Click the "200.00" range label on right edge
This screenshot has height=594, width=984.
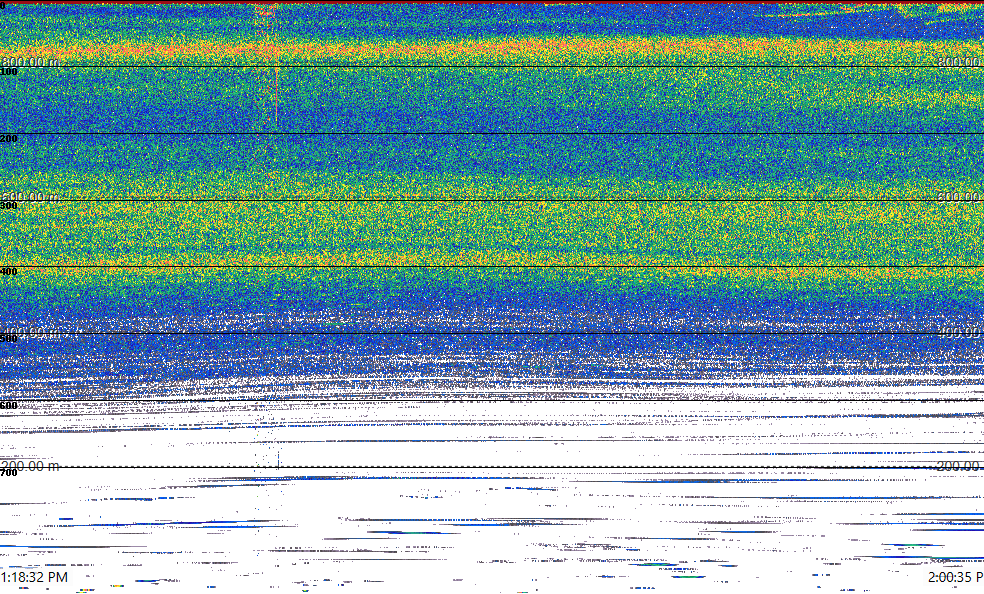[960, 465]
